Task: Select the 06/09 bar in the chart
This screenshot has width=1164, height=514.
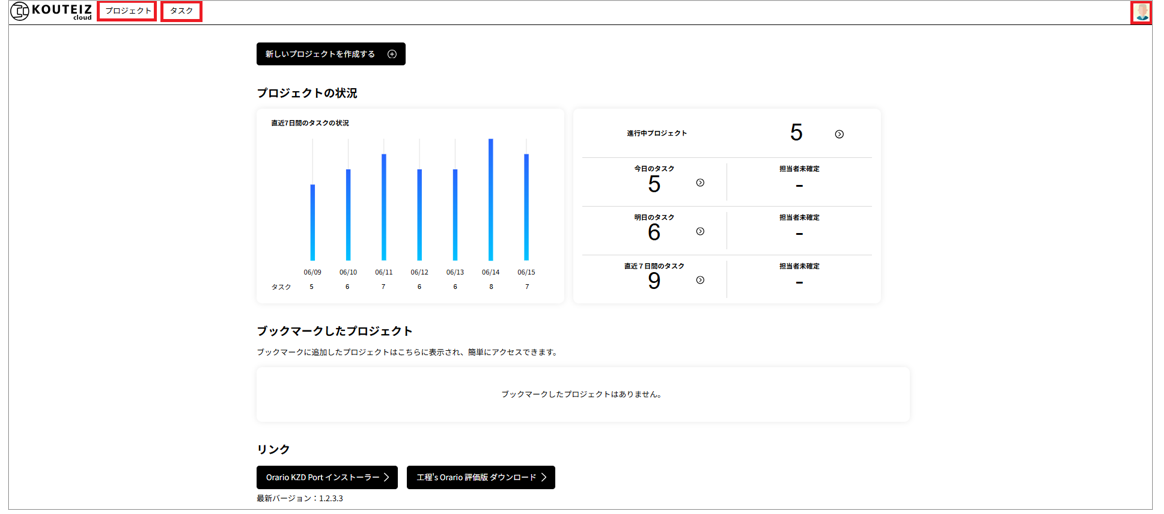Action: (x=313, y=222)
